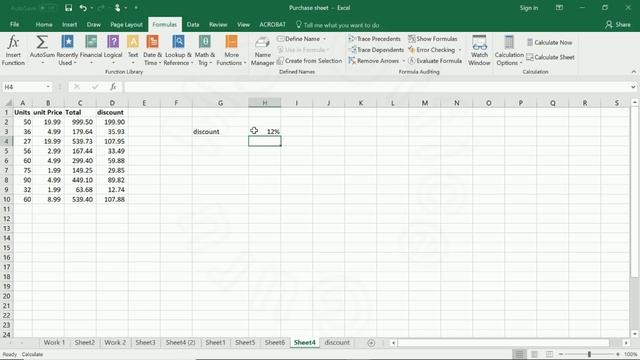Open the Financial functions library
The height and width of the screenshot is (360, 640).
click(91, 51)
